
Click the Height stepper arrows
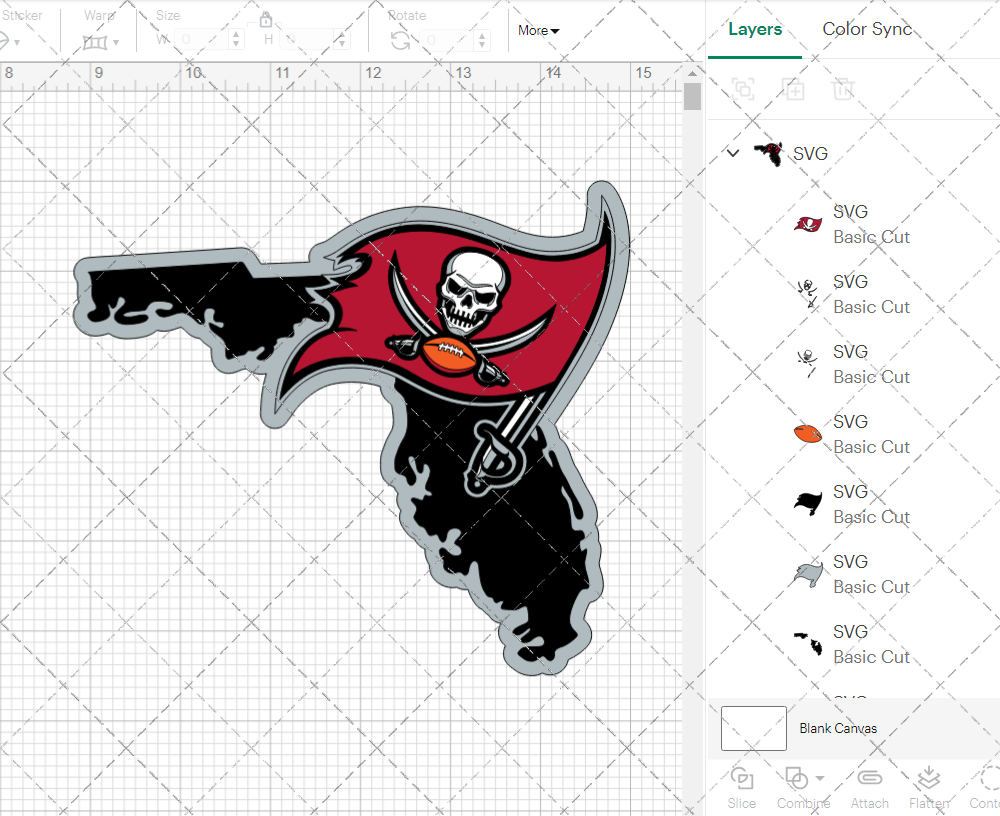[341, 40]
